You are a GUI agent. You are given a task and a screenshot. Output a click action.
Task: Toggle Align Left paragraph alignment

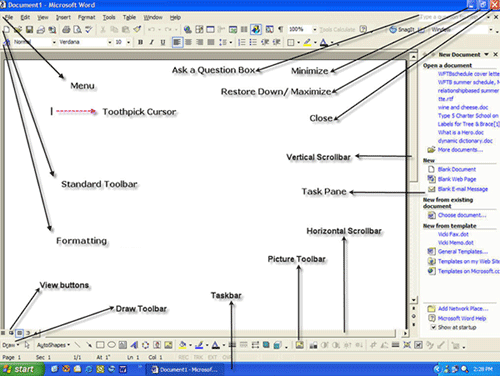click(177, 42)
